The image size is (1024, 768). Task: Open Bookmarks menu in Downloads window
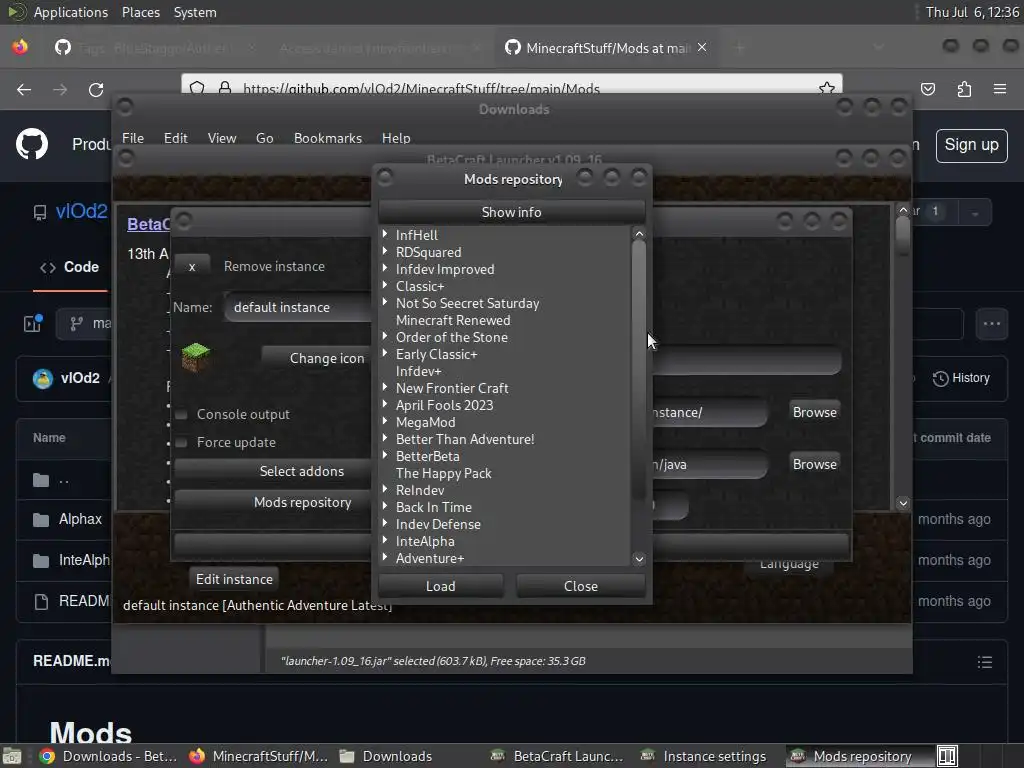coord(327,138)
